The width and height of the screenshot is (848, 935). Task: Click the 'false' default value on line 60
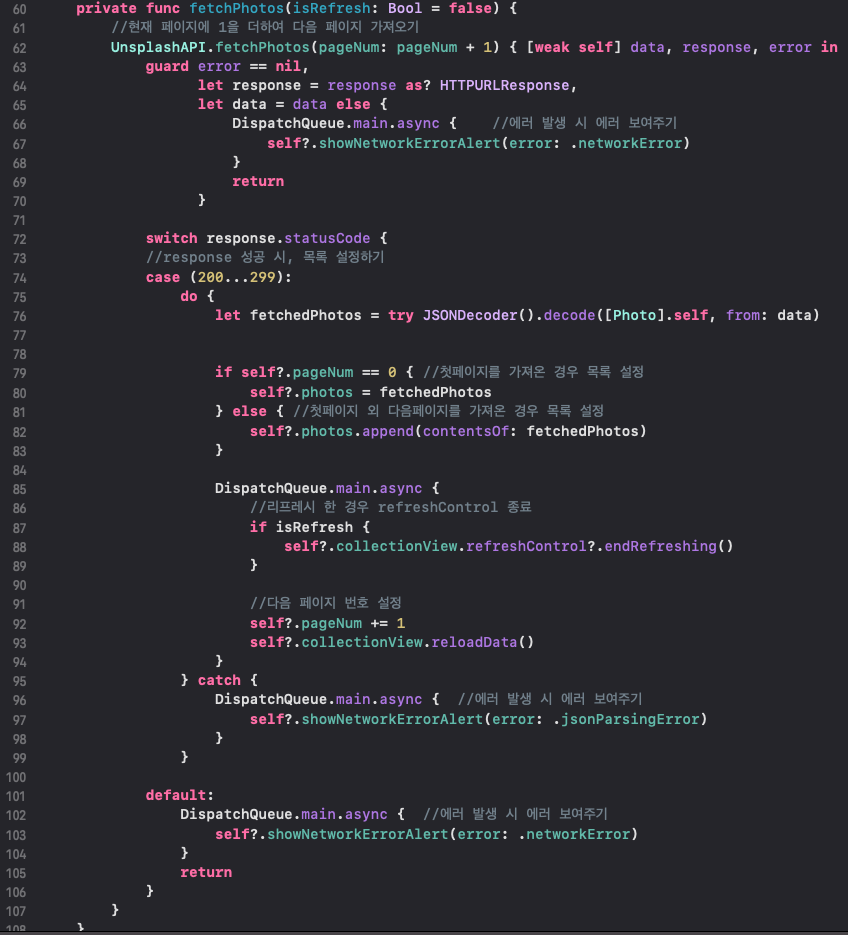pyautogui.click(x=470, y=8)
